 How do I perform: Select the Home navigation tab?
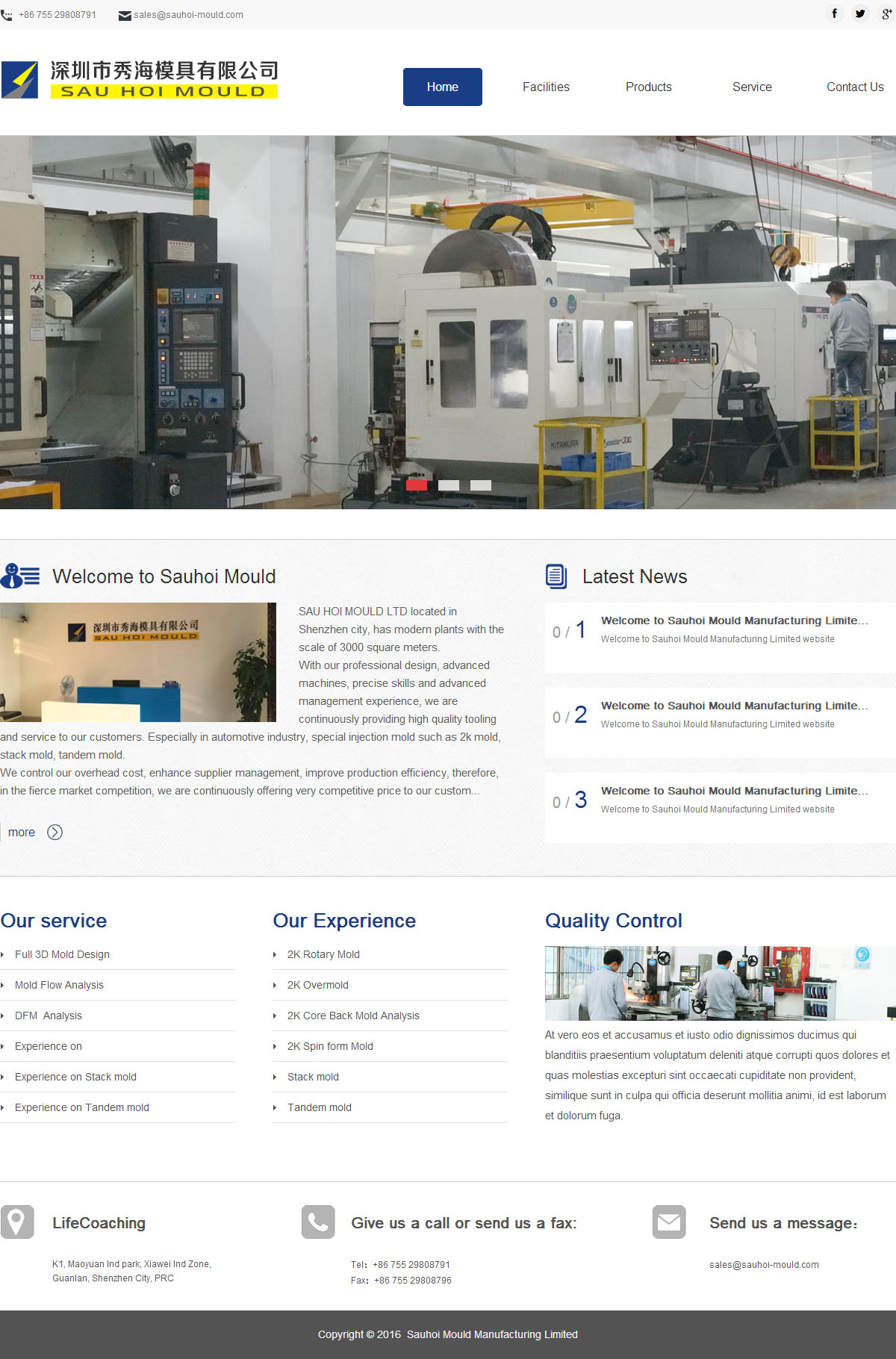[443, 87]
